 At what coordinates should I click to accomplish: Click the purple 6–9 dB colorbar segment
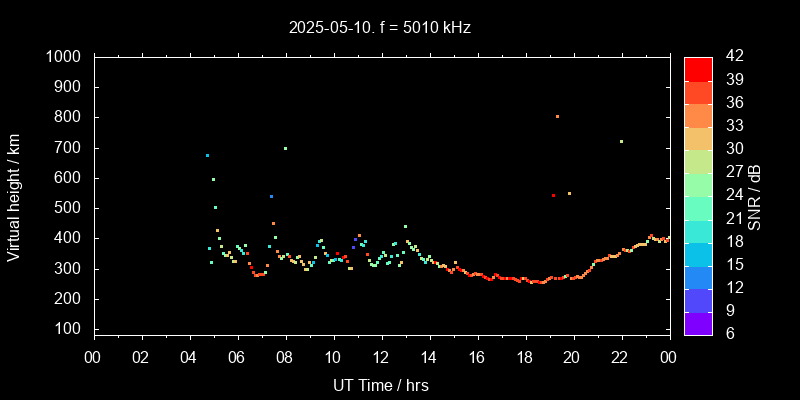click(x=697, y=323)
